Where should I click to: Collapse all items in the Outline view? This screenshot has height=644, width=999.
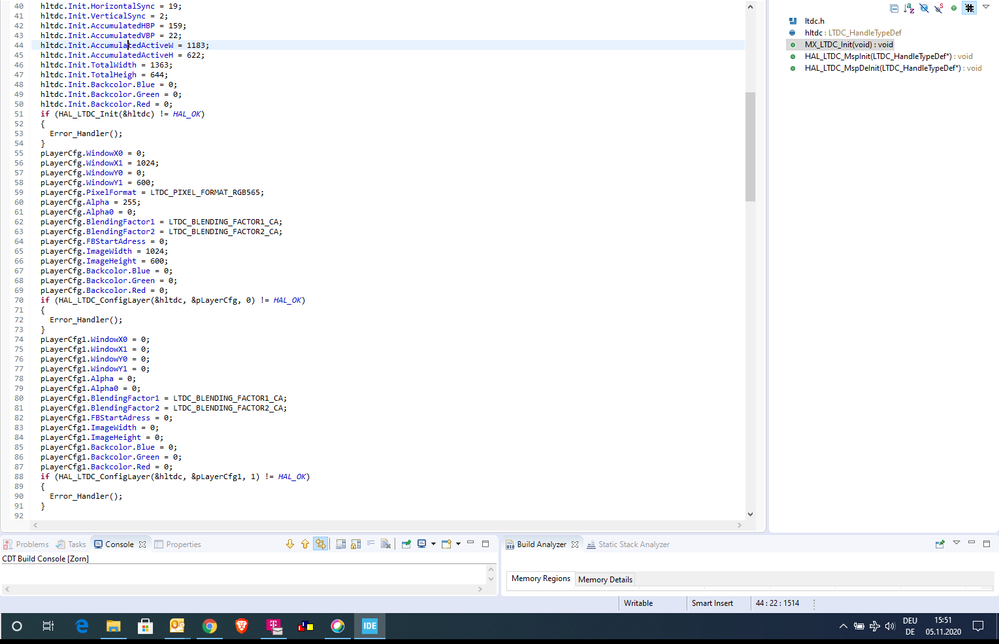pos(894,8)
